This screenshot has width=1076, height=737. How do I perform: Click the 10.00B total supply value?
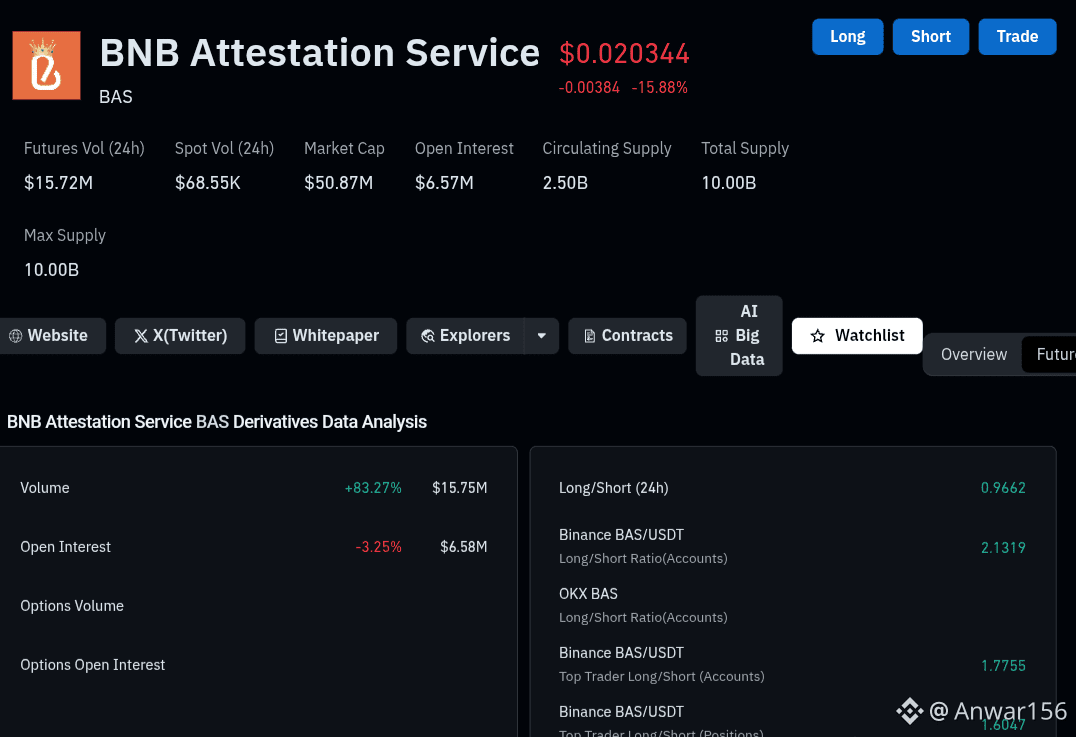click(x=728, y=183)
